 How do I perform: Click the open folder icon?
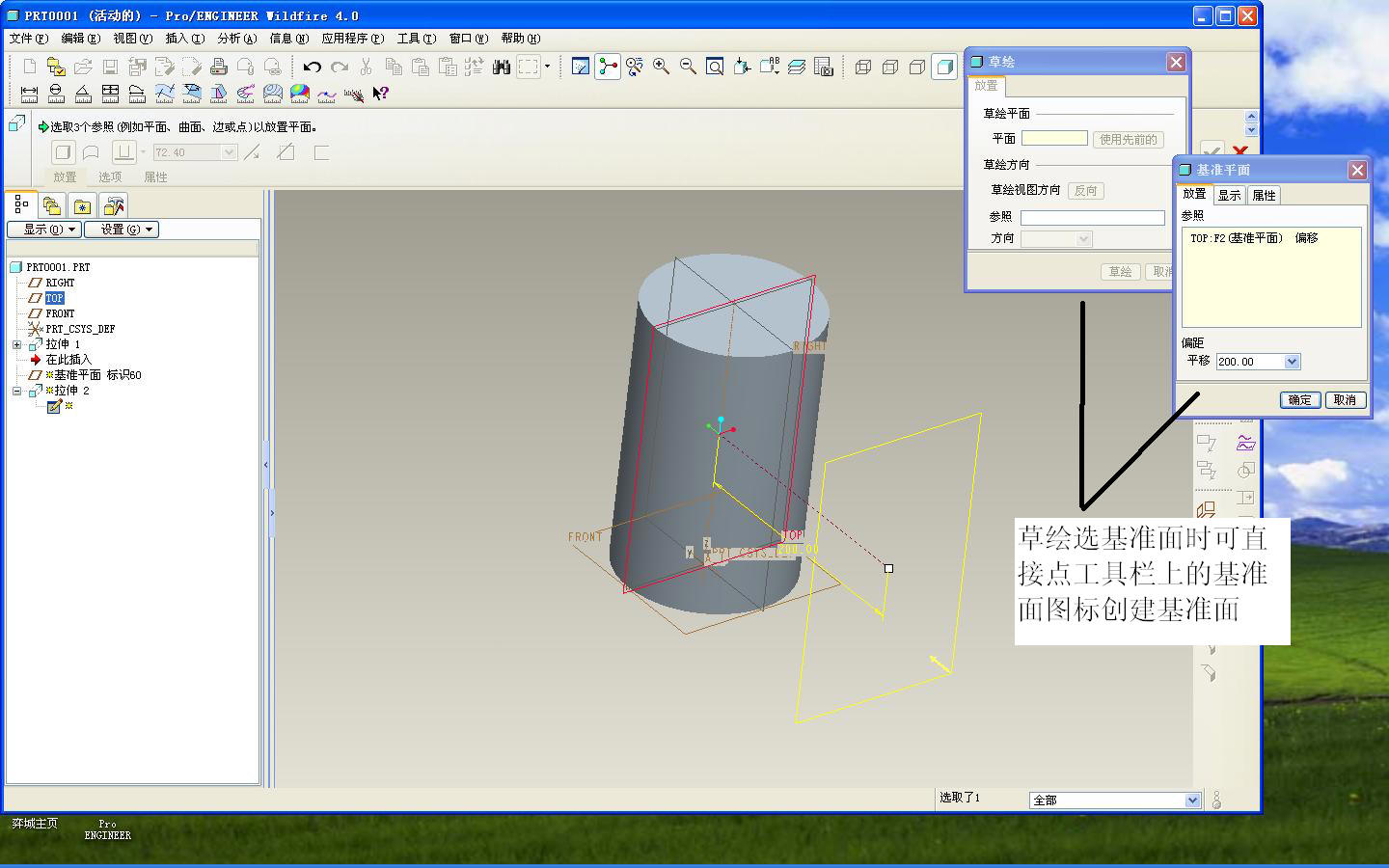[x=83, y=67]
